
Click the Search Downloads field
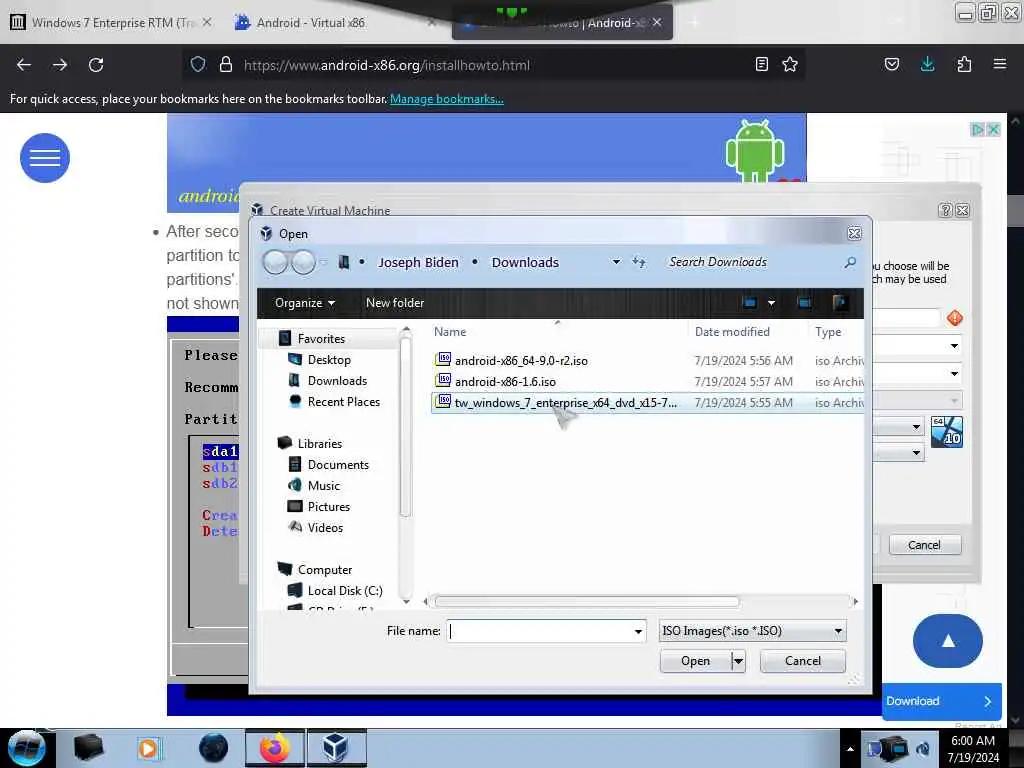point(751,262)
